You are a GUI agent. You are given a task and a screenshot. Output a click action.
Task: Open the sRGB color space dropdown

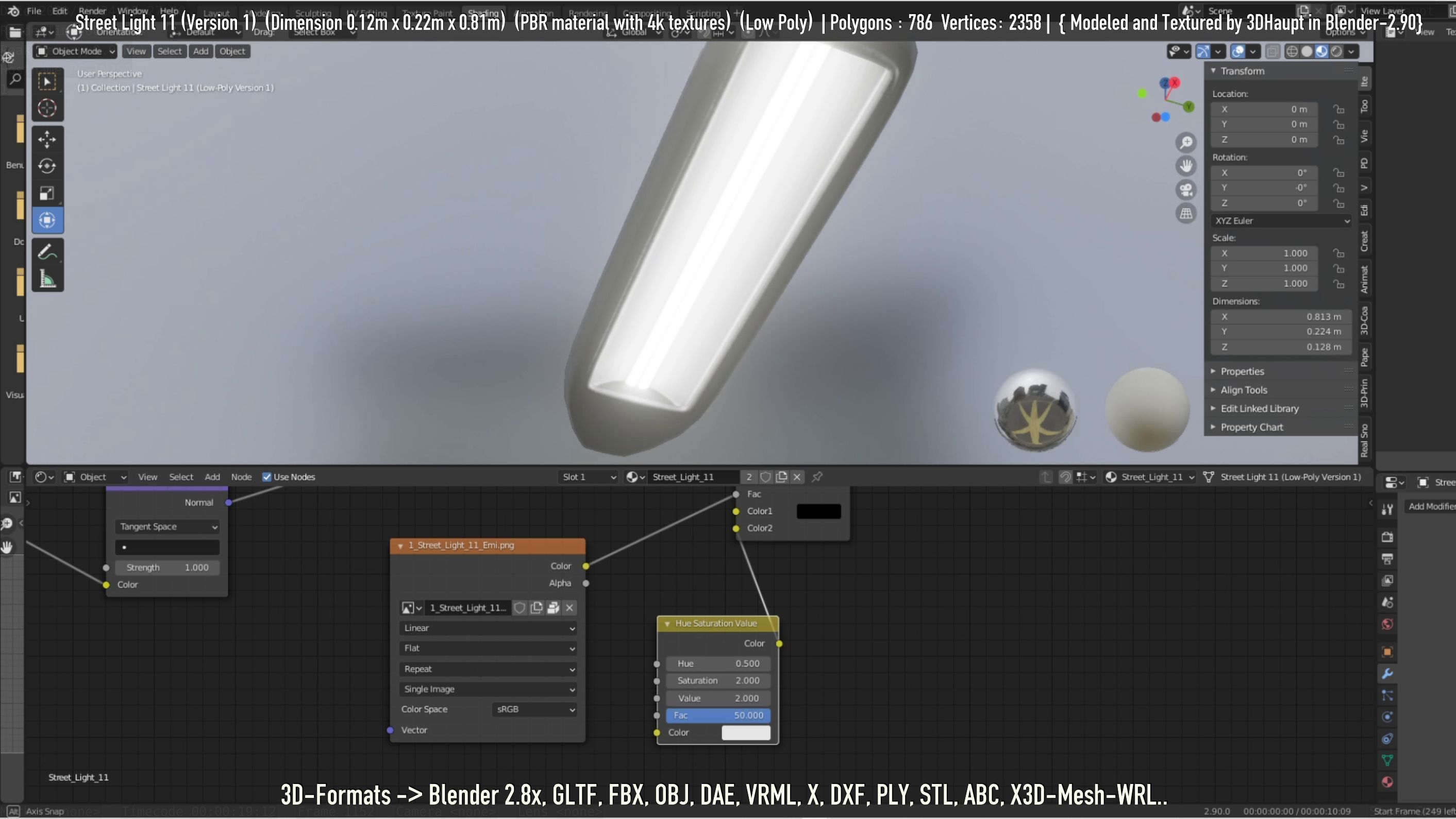[x=534, y=709]
